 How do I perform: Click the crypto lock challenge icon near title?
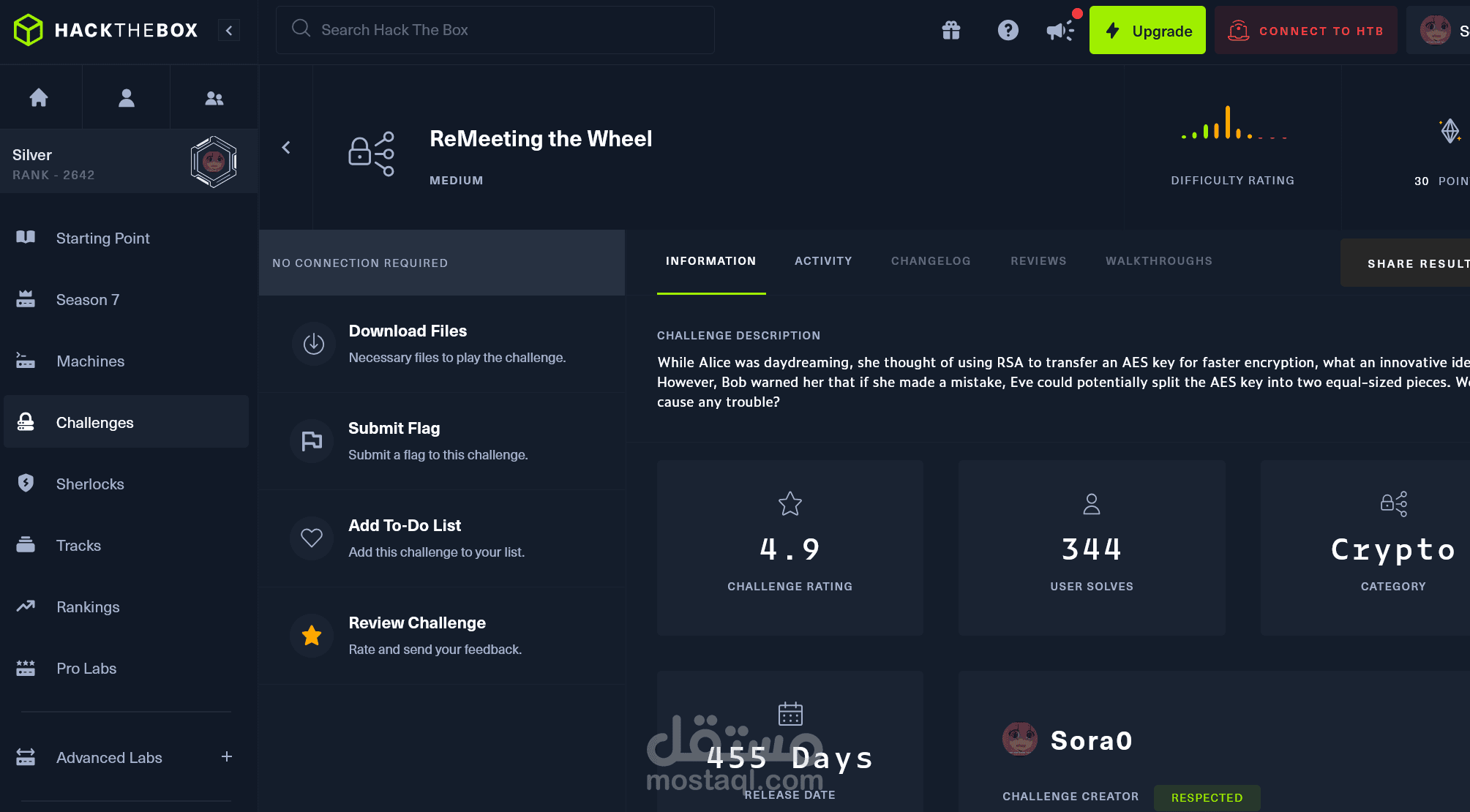pos(372,154)
